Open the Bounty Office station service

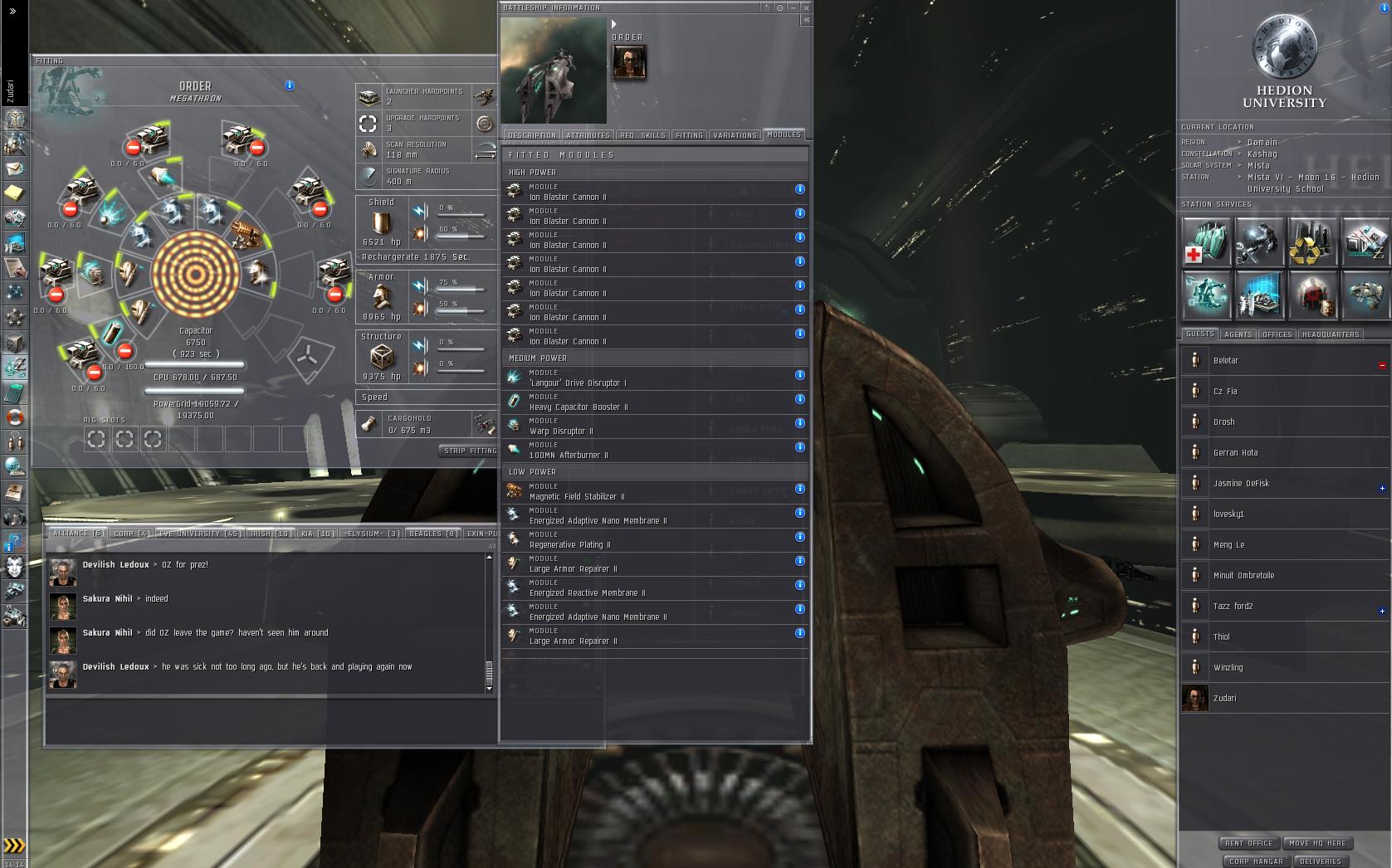coord(1312,295)
